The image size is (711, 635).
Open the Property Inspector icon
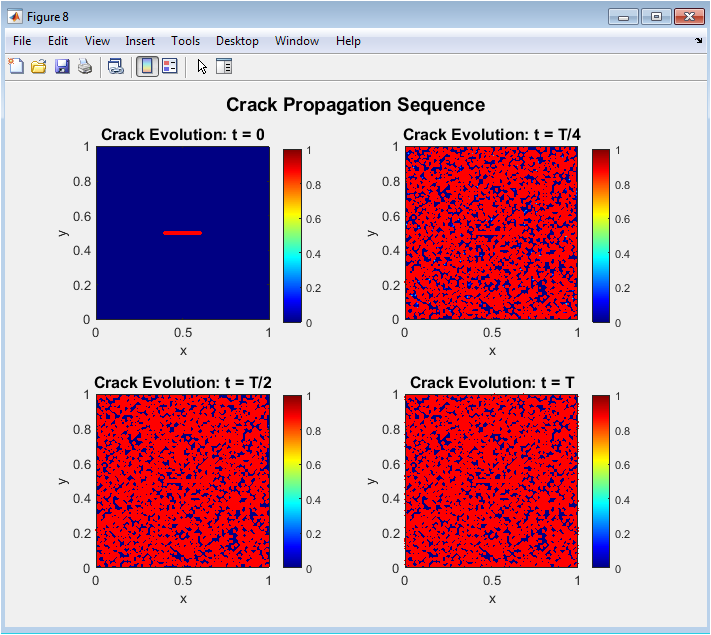[224, 67]
